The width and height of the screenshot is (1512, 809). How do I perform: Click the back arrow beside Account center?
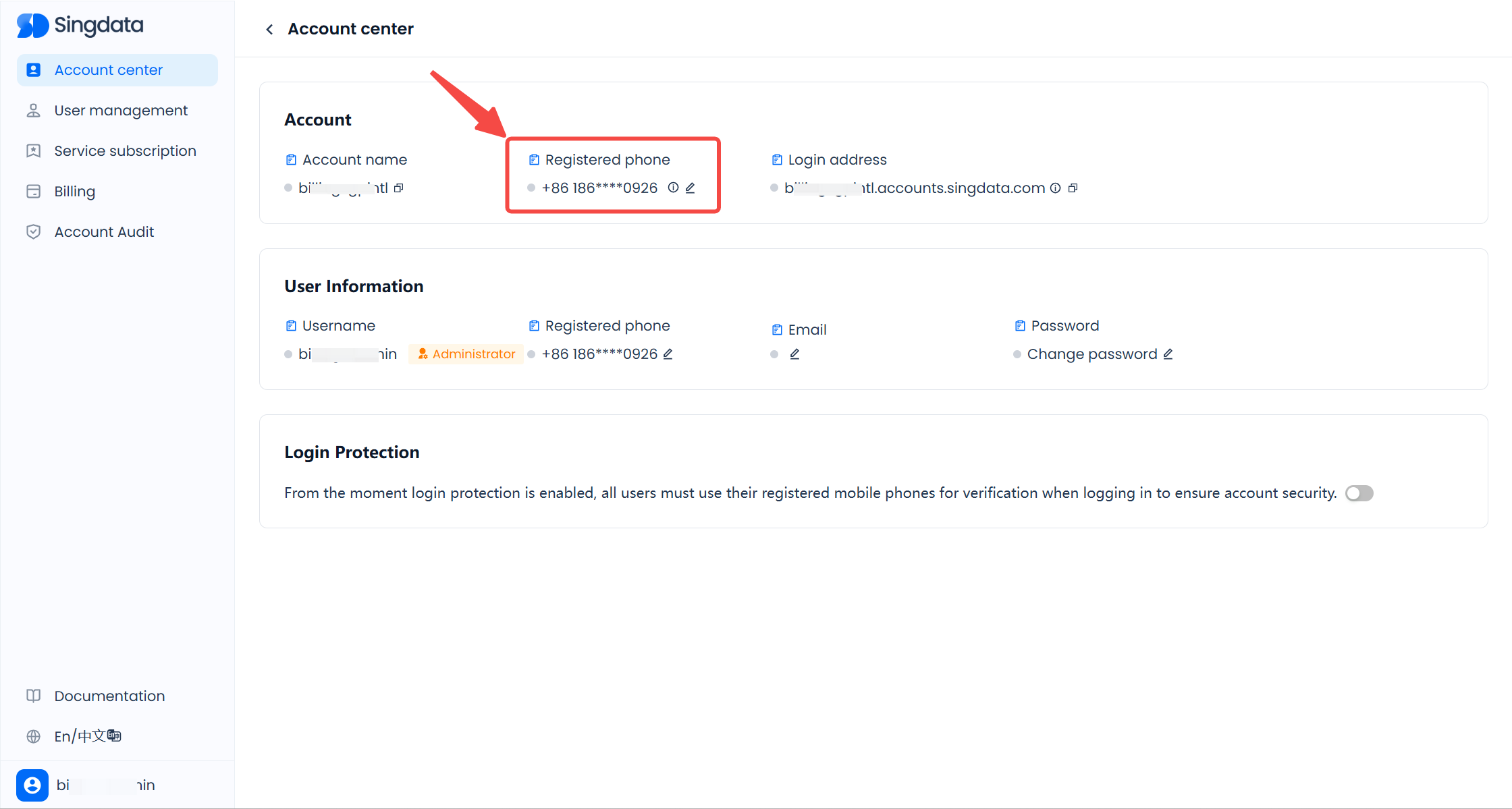[x=269, y=29]
